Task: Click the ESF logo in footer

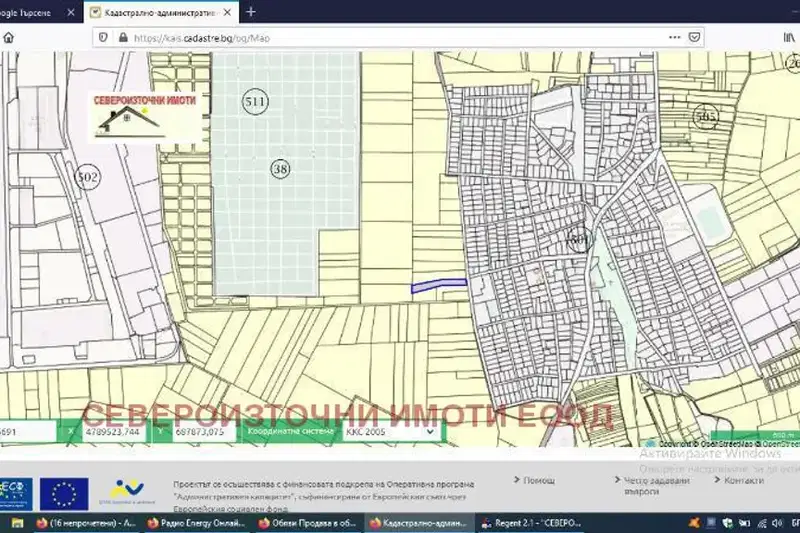Action: click(15, 494)
